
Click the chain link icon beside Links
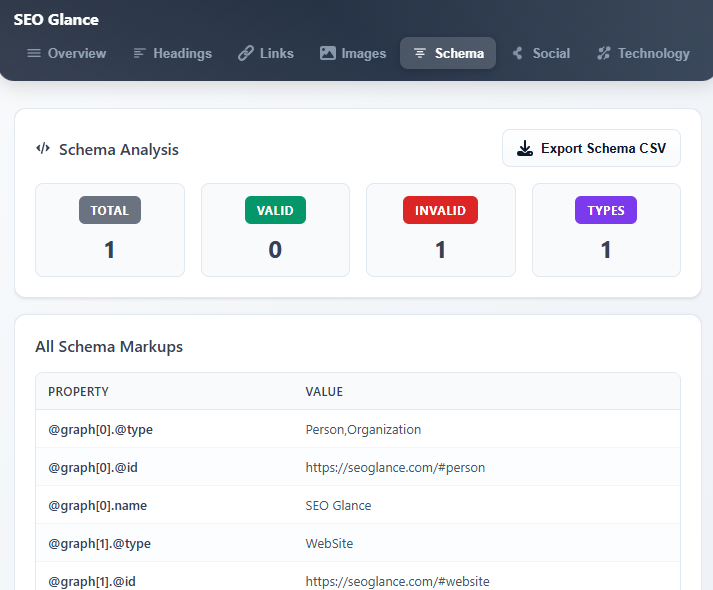pos(246,53)
